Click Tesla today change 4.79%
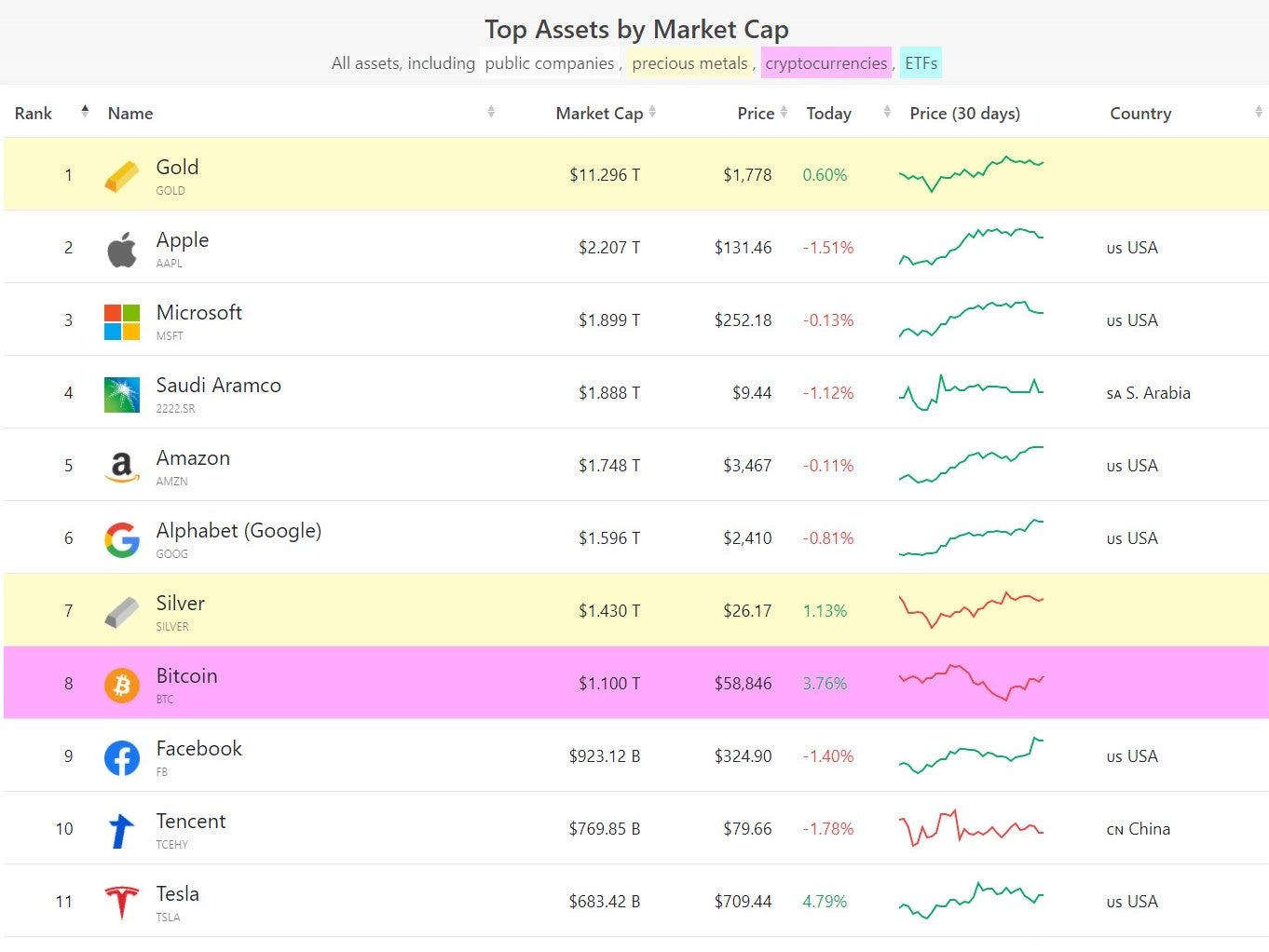The width and height of the screenshot is (1269, 952). pos(825,902)
